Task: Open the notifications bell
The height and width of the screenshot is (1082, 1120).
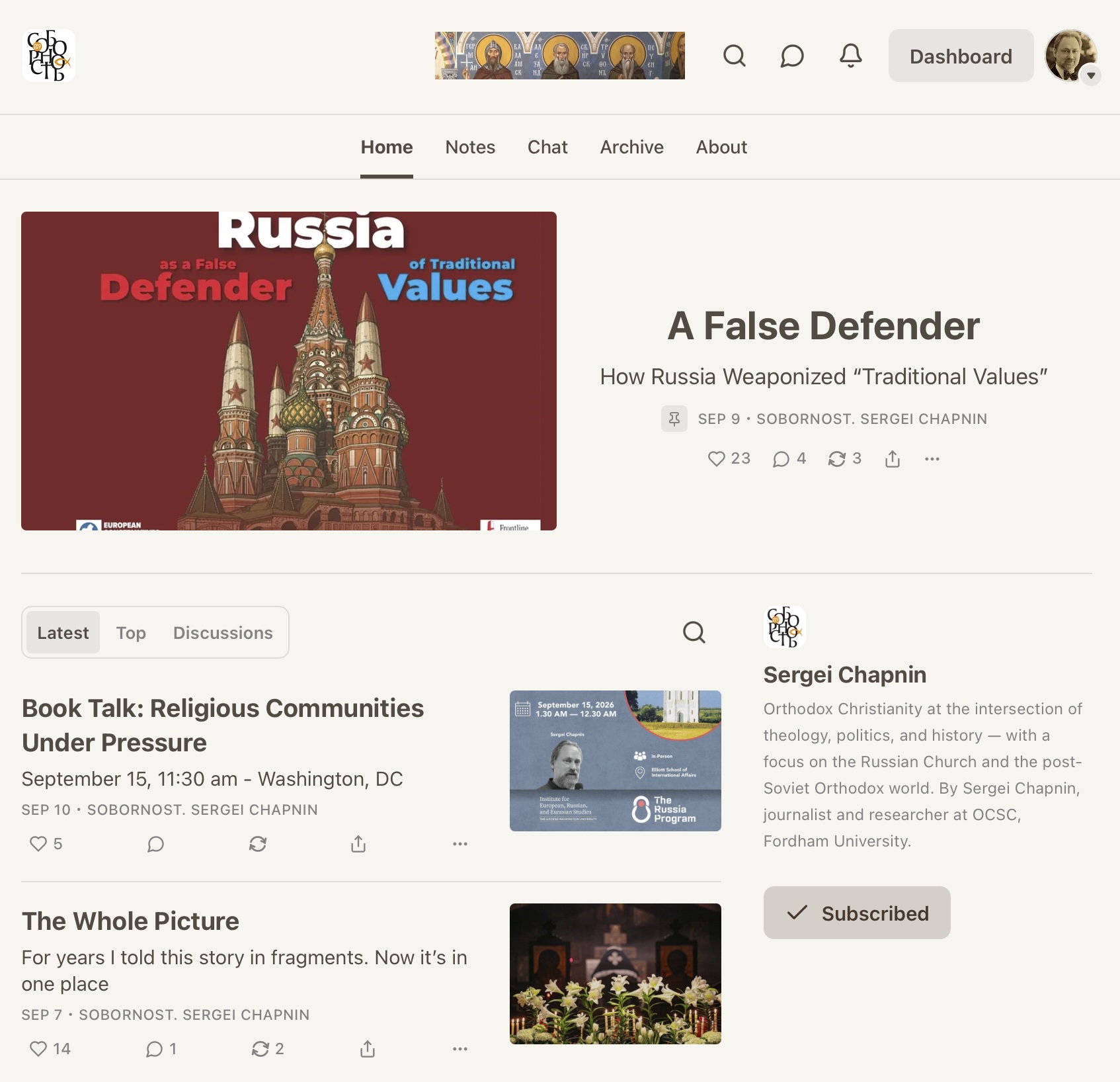Action: tap(850, 56)
